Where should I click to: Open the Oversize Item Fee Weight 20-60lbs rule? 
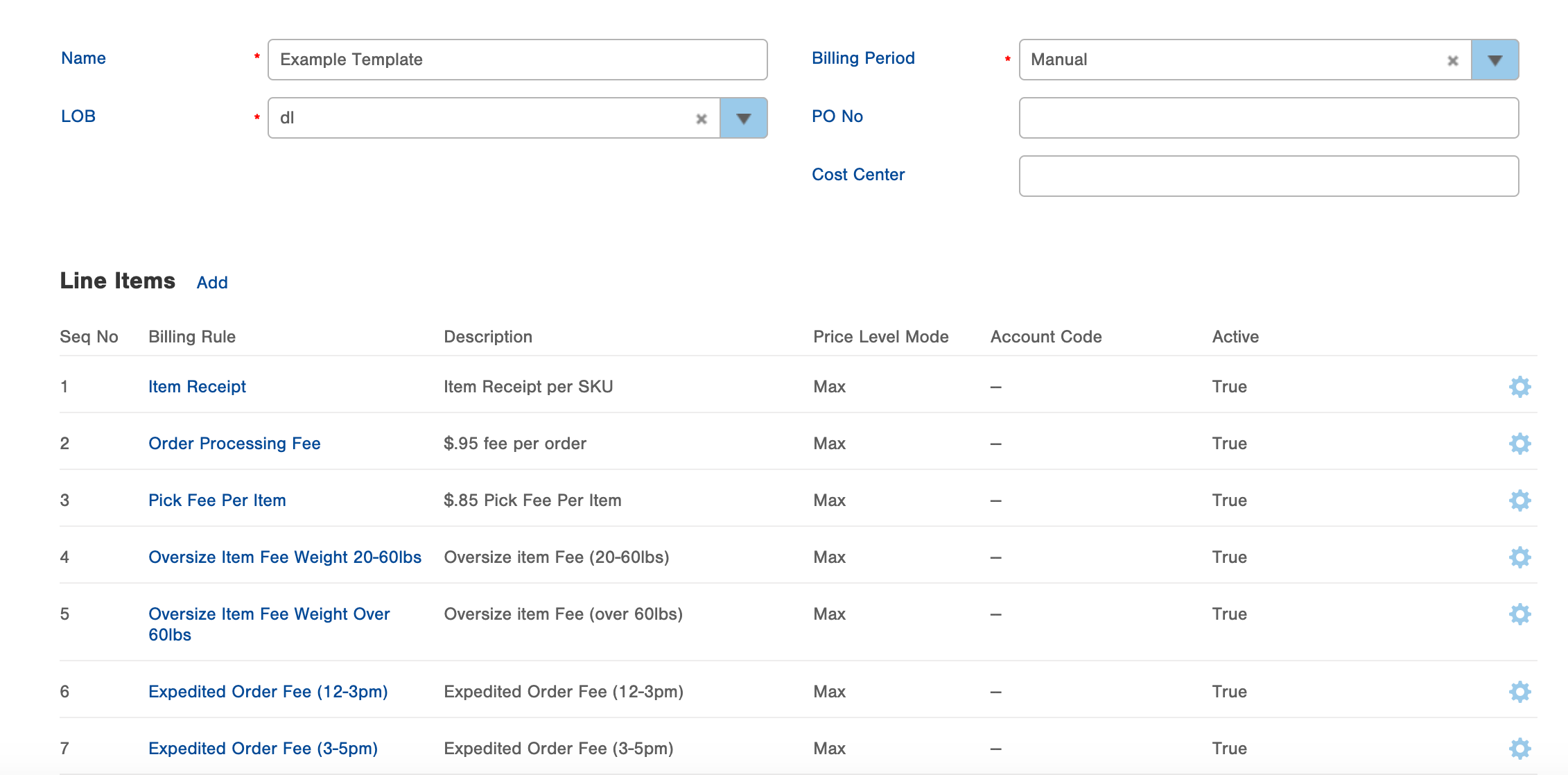coord(285,557)
